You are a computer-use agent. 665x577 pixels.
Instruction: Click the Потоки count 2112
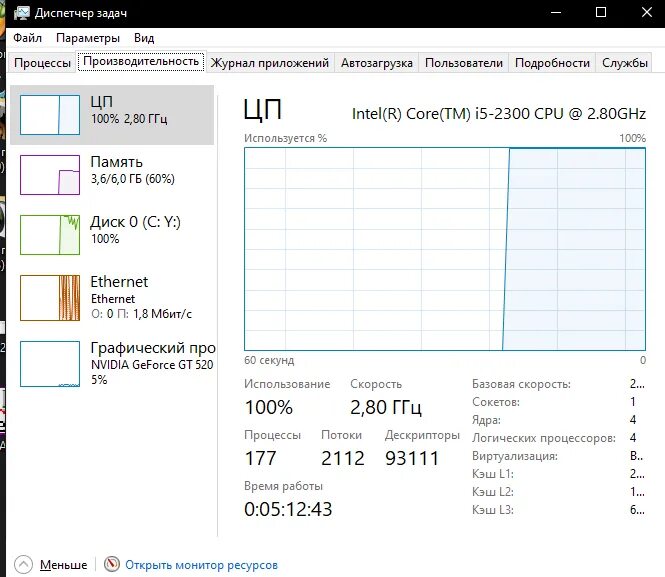pyautogui.click(x=343, y=458)
